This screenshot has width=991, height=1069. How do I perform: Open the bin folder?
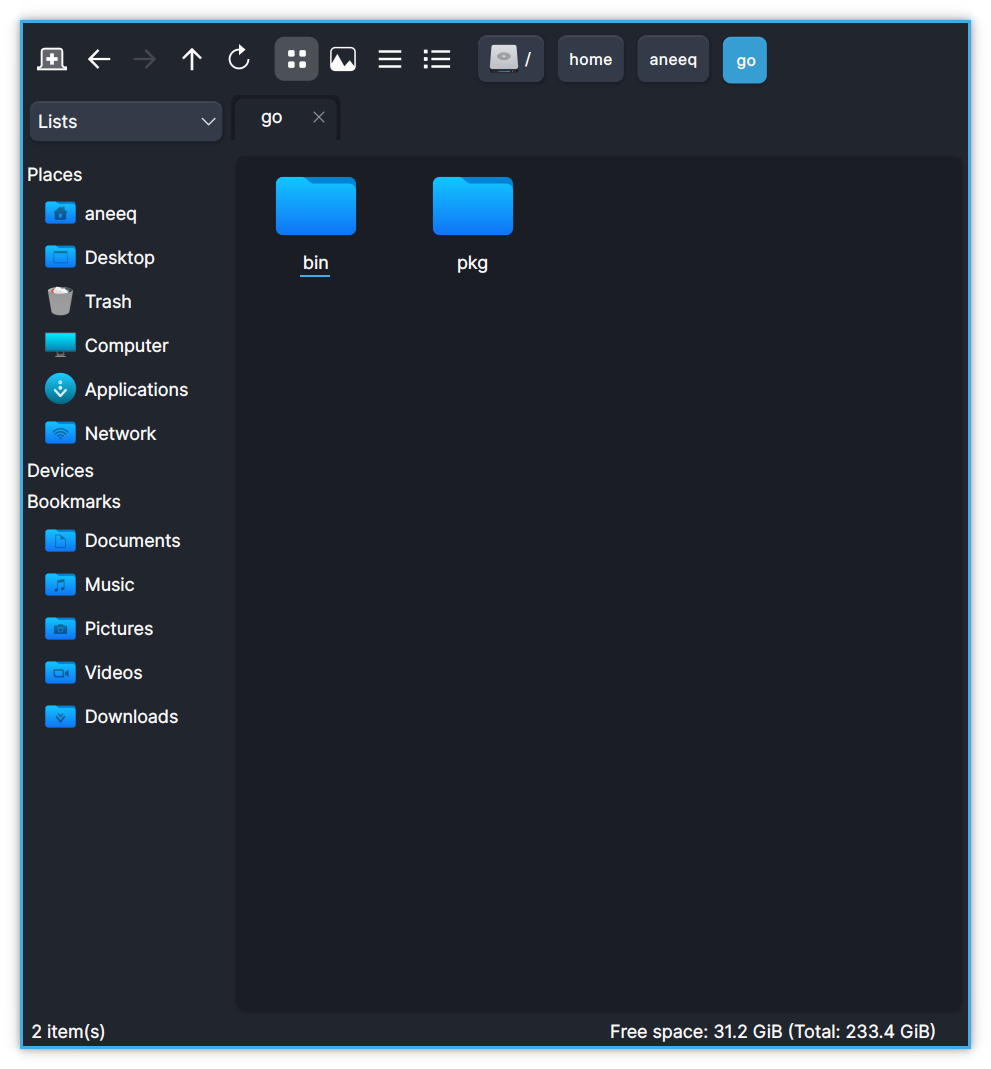[315, 206]
